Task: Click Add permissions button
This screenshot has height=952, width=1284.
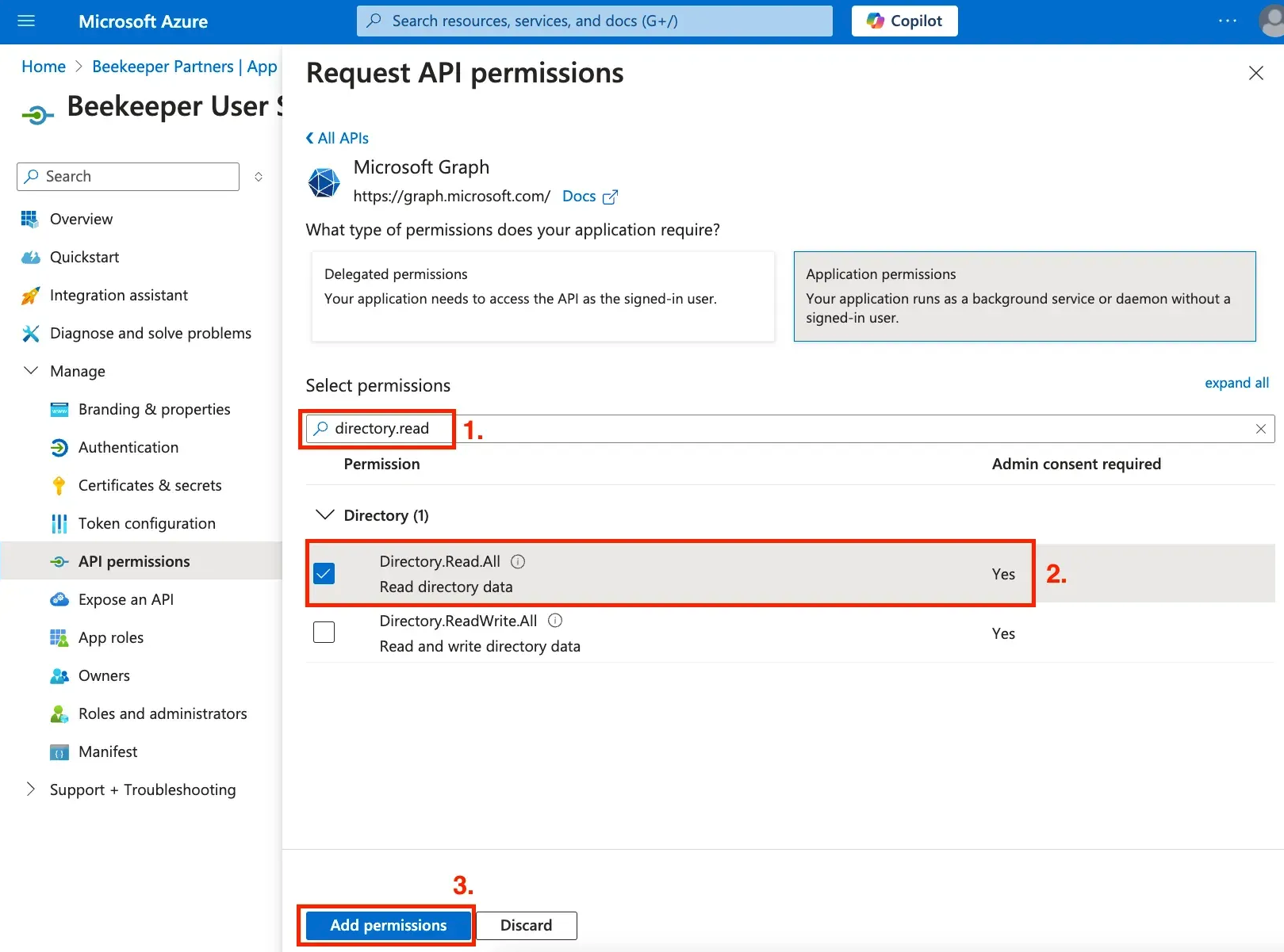Action: (389, 925)
